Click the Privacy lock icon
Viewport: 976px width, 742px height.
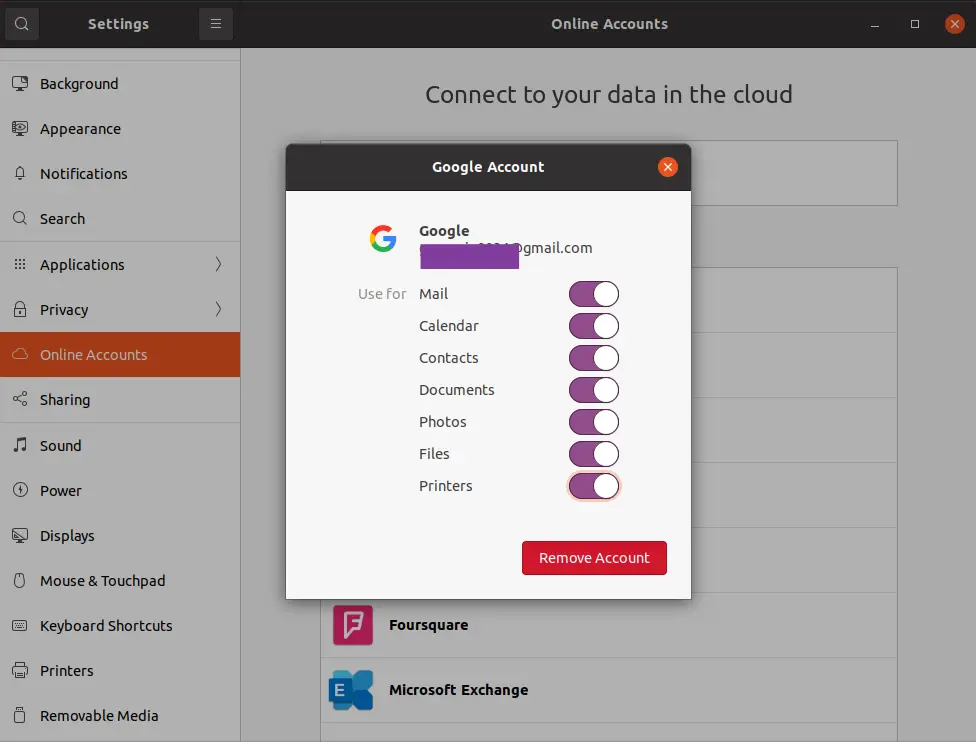20,309
